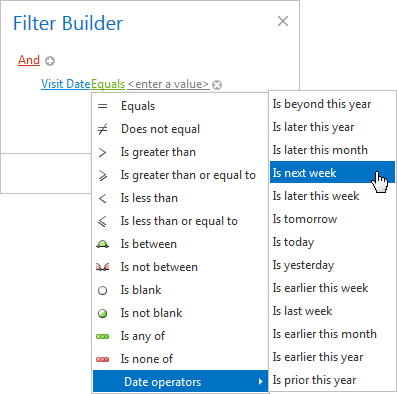This screenshot has height=394, width=397.
Task: Choose the Is greater than icon
Action: (x=102, y=152)
